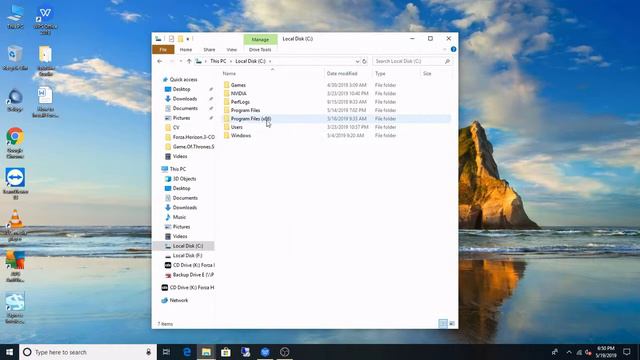640x360 pixels.
Task: Select the Games folder
Action: click(238, 85)
